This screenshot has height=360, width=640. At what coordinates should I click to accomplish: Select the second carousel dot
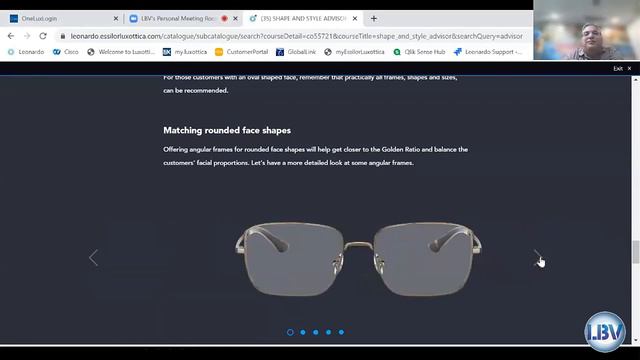click(303, 332)
